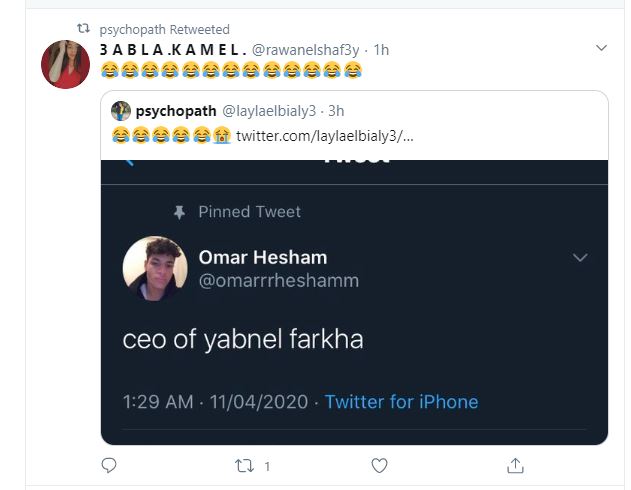The image size is (631, 490).
Task: Click the pin icon beside Pinned Tweet
Action: tap(179, 212)
